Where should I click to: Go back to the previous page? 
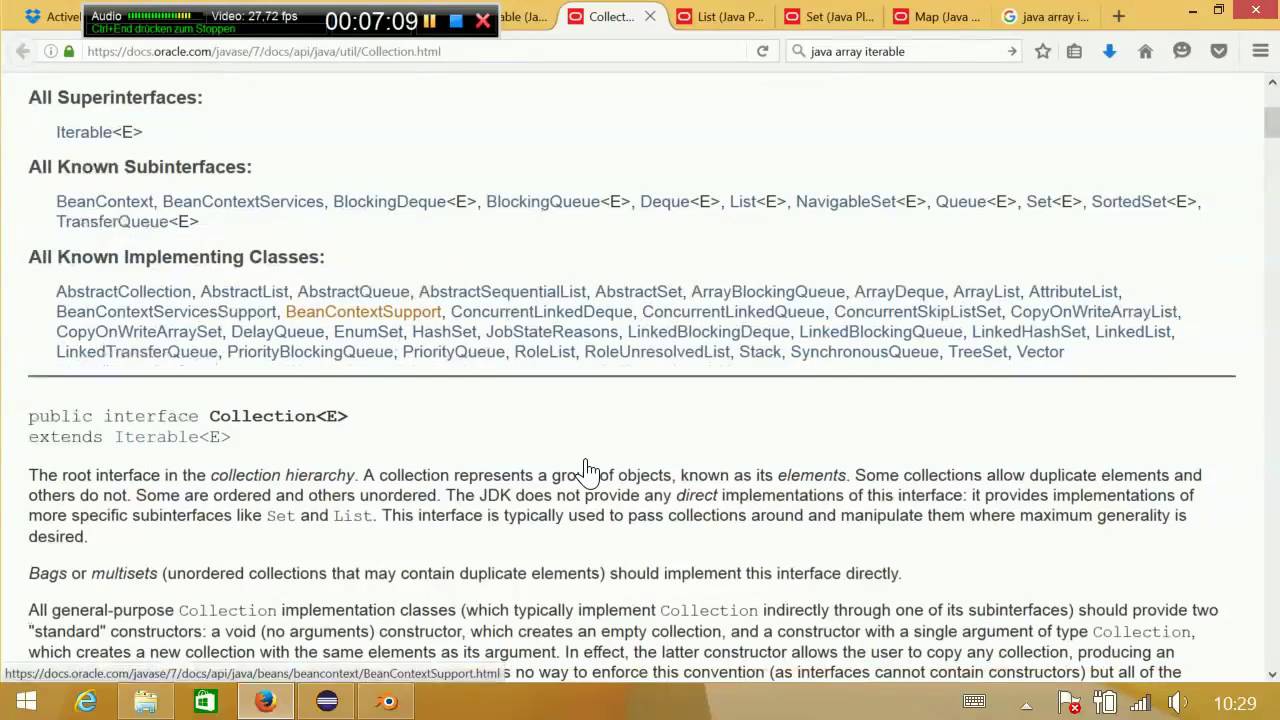(x=22, y=51)
